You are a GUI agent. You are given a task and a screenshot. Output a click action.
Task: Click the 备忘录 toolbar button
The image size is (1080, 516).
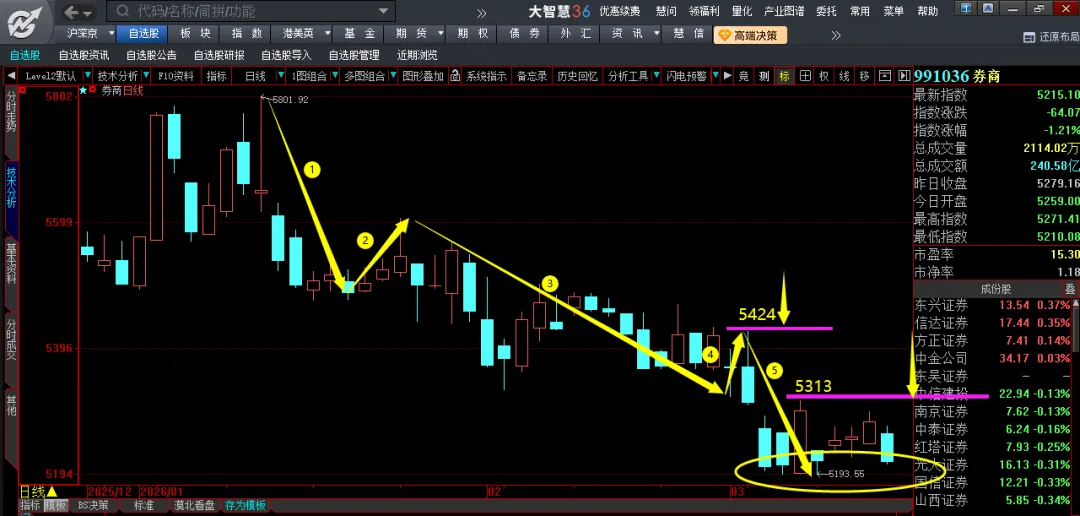coord(532,76)
